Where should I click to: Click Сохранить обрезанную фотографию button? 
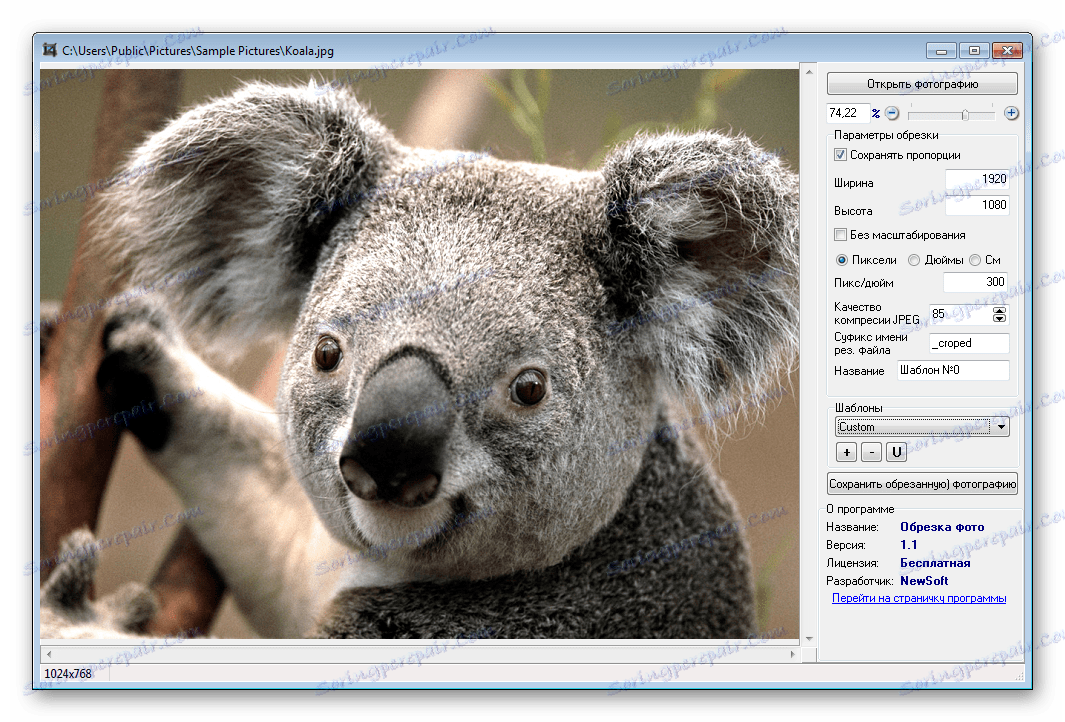click(922, 484)
